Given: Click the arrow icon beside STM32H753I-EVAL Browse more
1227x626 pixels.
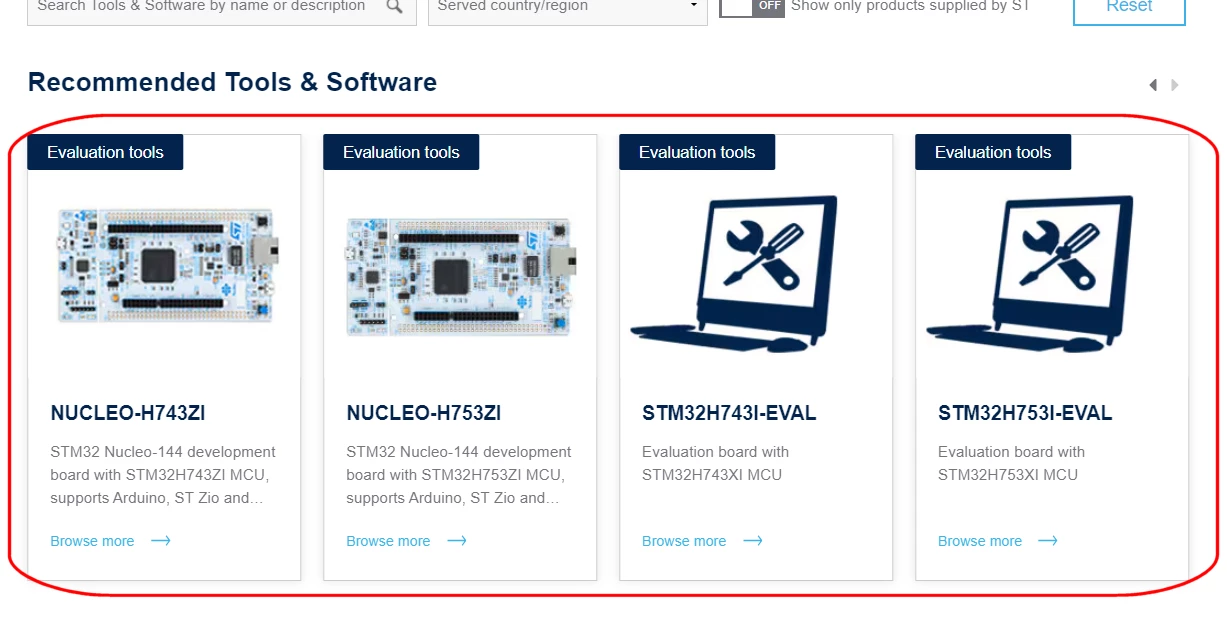Looking at the screenshot, I should tap(1048, 541).
